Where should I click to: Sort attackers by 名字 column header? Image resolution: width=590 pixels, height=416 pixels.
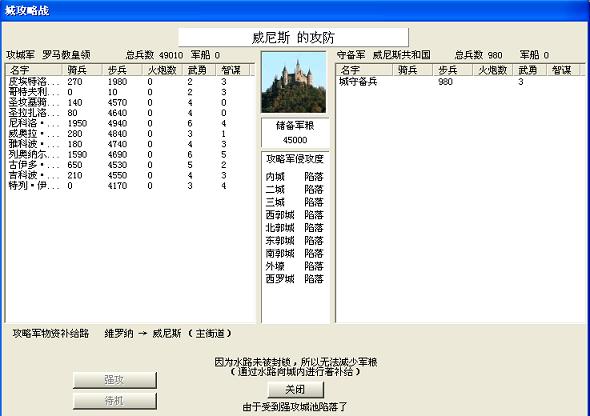pyautogui.click(x=34, y=70)
